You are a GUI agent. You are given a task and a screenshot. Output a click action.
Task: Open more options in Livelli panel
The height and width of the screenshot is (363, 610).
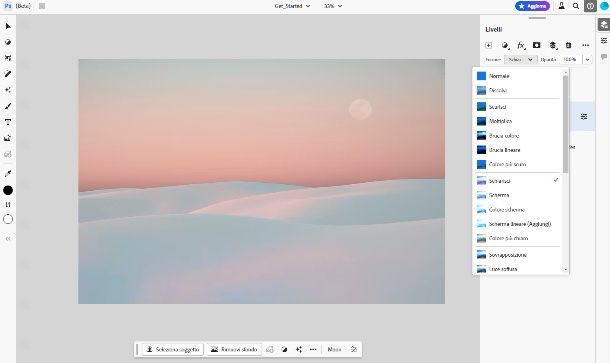tap(585, 46)
